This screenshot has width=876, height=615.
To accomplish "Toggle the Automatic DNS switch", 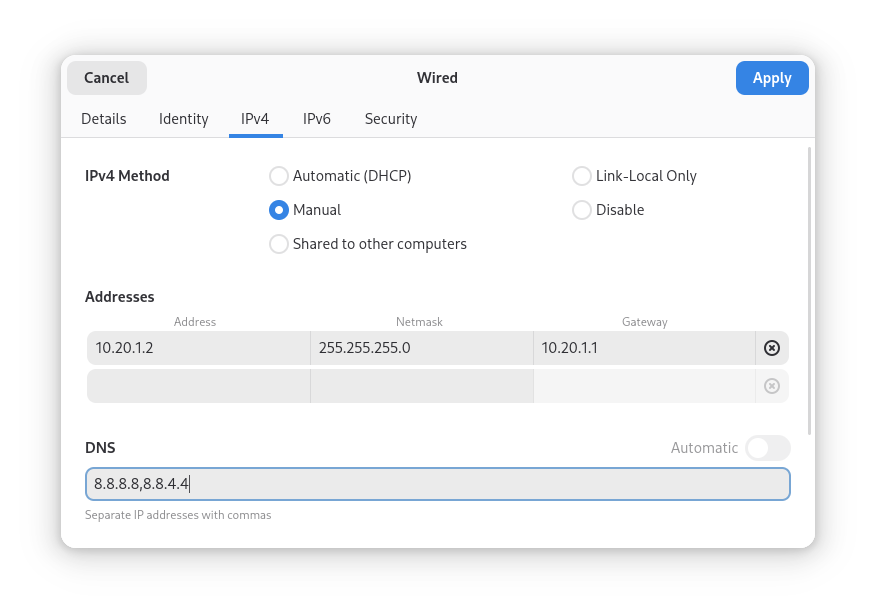I will pyautogui.click(x=767, y=448).
